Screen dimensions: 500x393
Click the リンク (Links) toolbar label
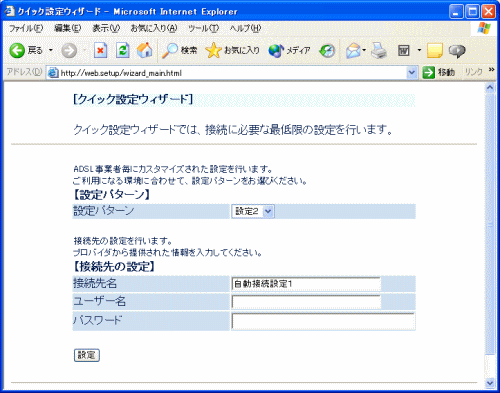[474, 72]
